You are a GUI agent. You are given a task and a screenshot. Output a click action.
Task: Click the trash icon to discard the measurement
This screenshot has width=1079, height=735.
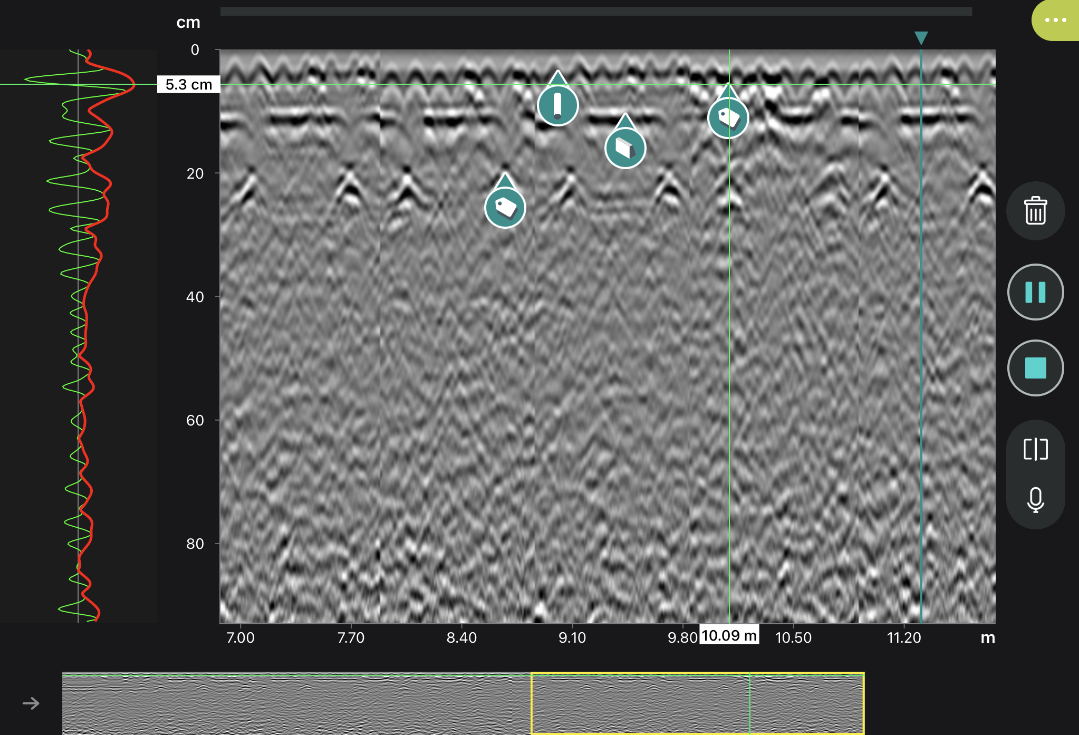coord(1035,210)
